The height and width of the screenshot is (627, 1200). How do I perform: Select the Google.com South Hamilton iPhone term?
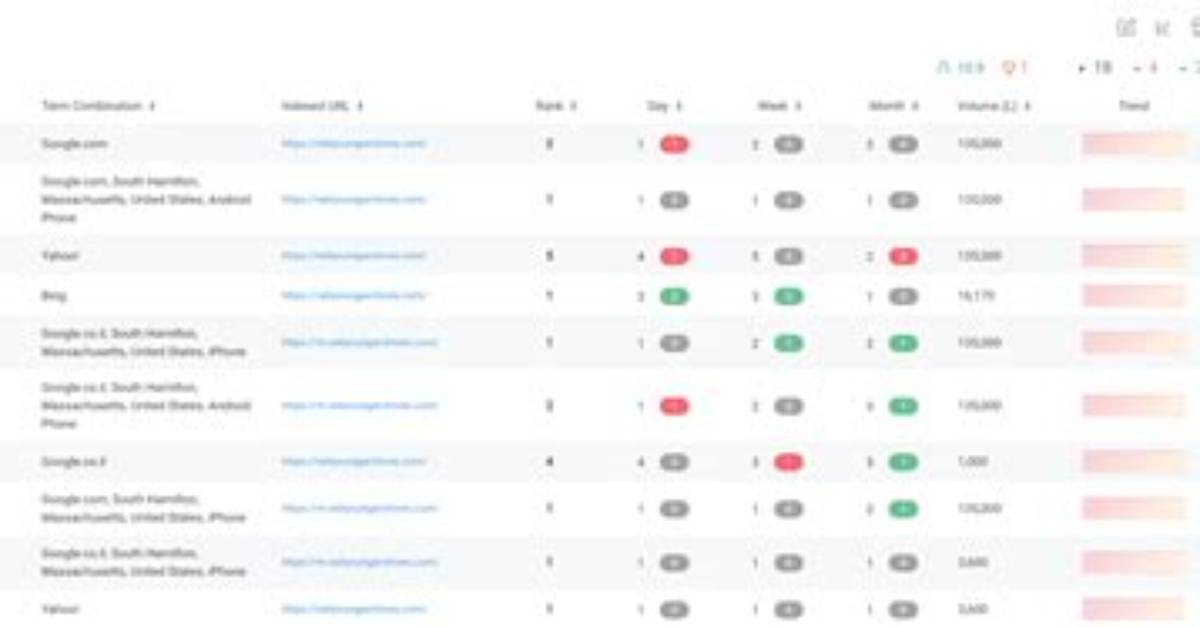[143, 508]
